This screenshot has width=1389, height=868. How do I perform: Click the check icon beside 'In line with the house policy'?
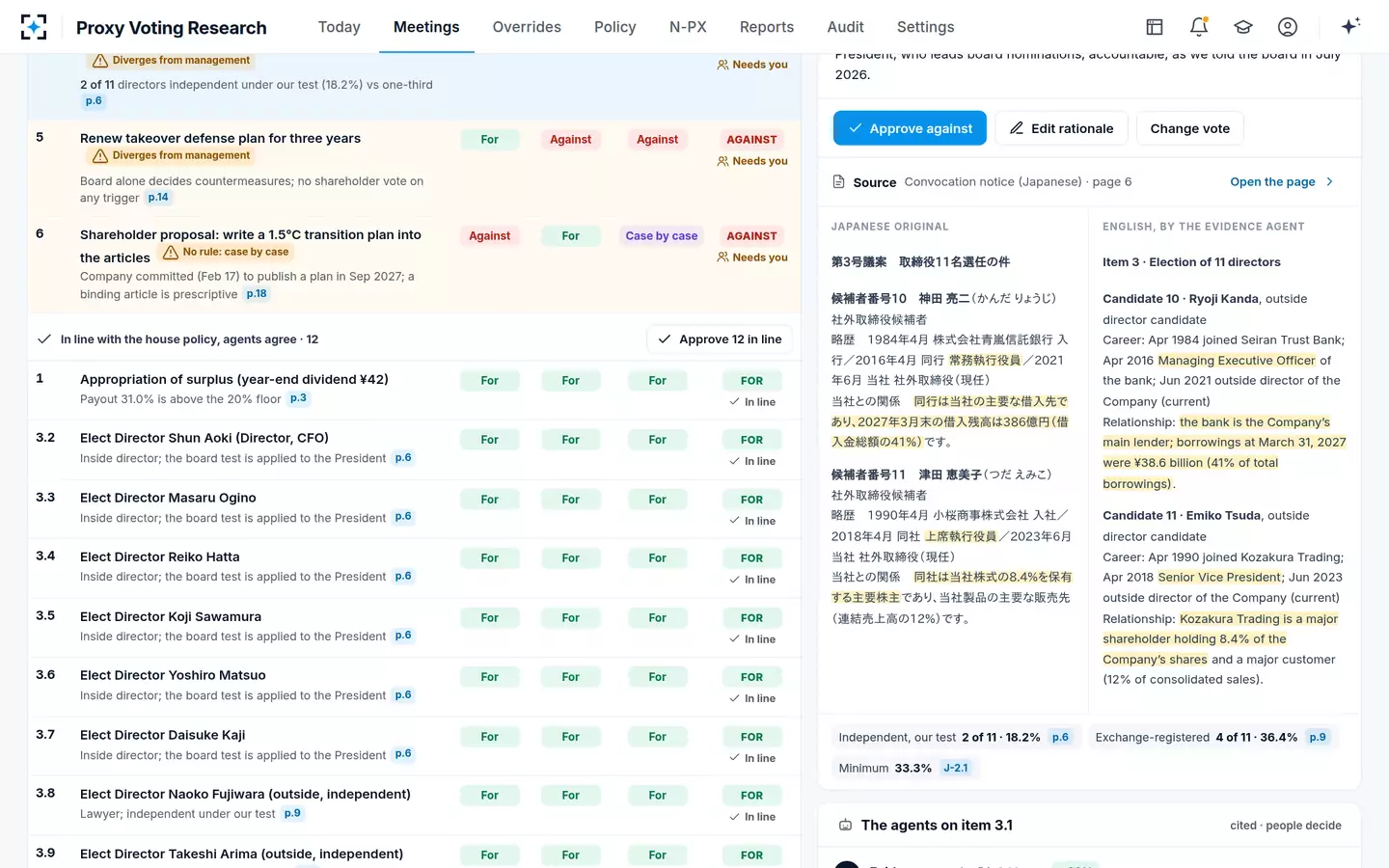point(43,339)
